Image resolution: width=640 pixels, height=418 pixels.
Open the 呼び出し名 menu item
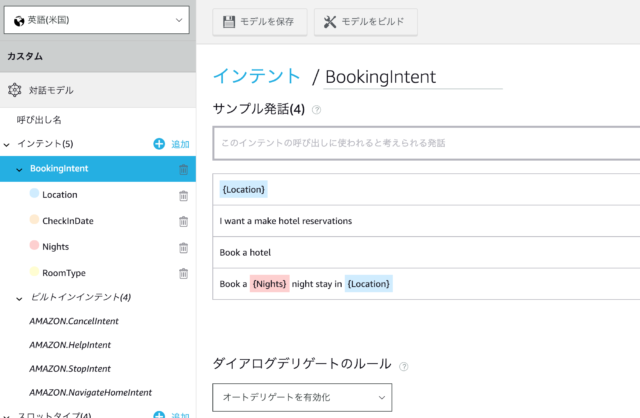click(x=39, y=120)
